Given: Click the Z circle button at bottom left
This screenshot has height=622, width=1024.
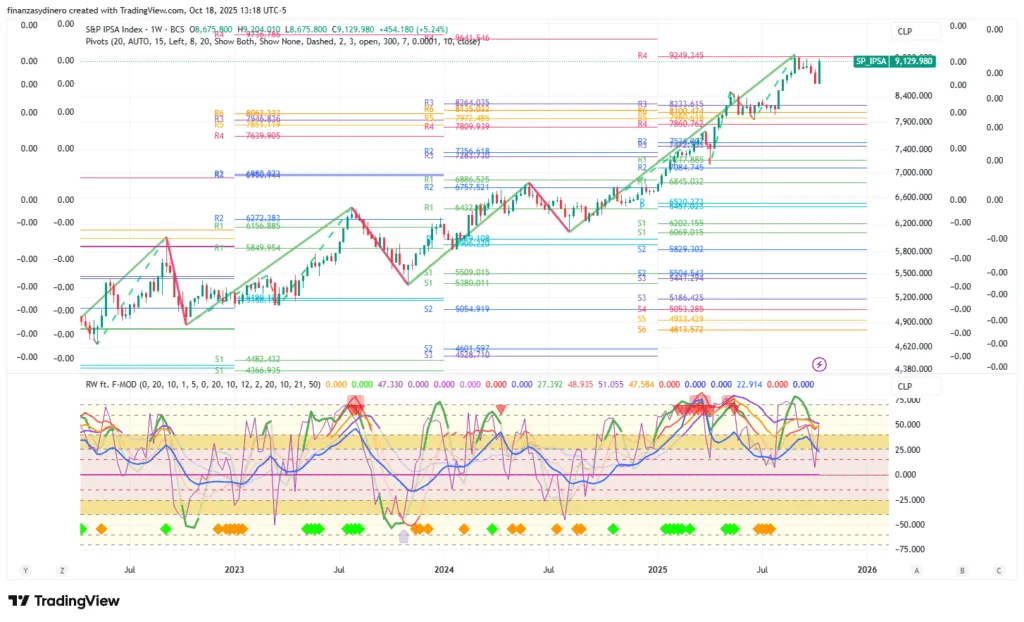Looking at the screenshot, I should [62, 570].
